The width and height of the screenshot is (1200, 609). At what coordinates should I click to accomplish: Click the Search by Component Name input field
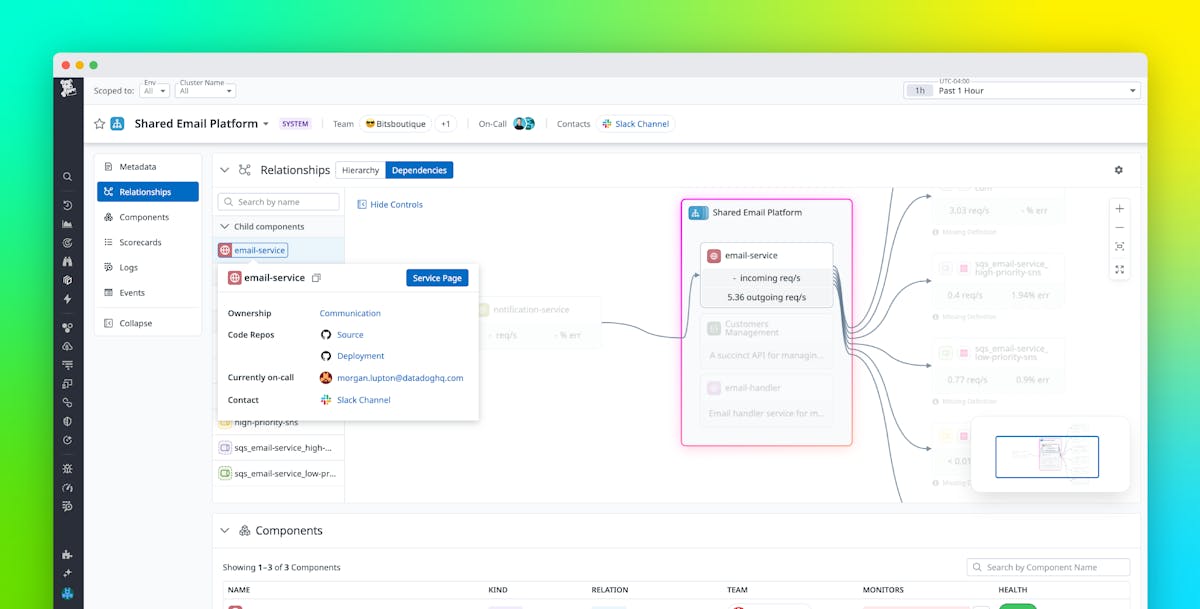click(x=1047, y=567)
